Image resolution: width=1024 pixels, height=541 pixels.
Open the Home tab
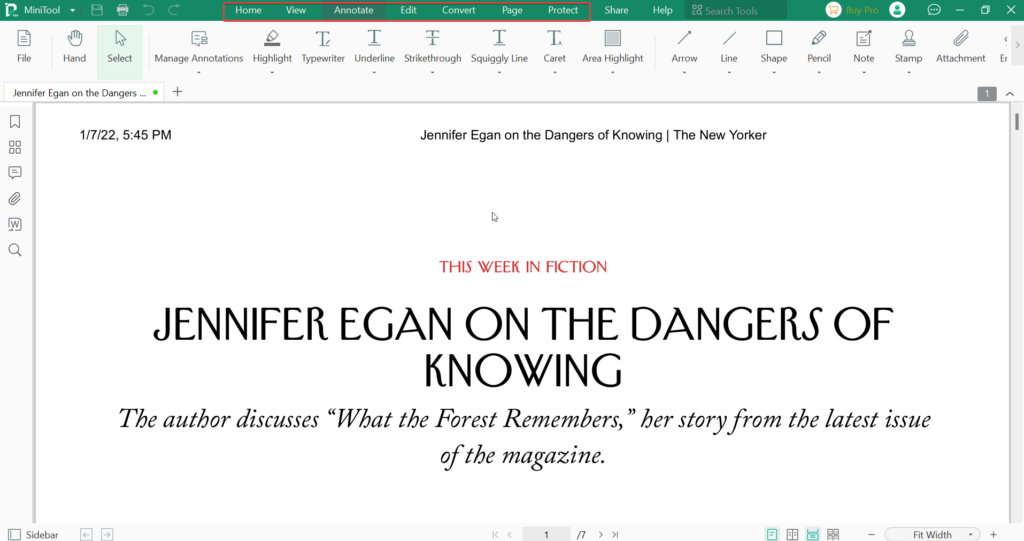tap(248, 10)
